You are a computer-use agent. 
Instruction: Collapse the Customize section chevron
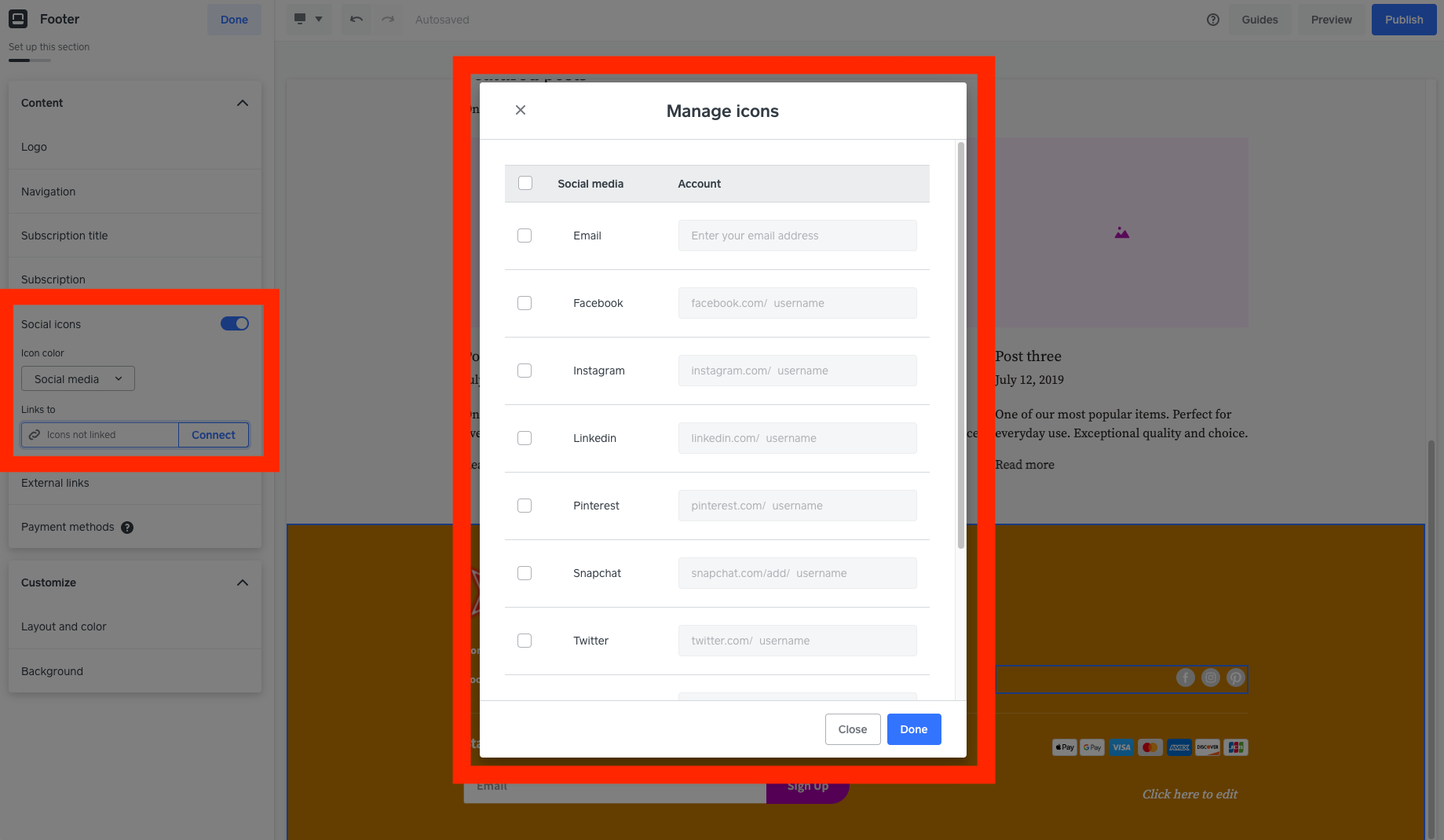click(243, 583)
